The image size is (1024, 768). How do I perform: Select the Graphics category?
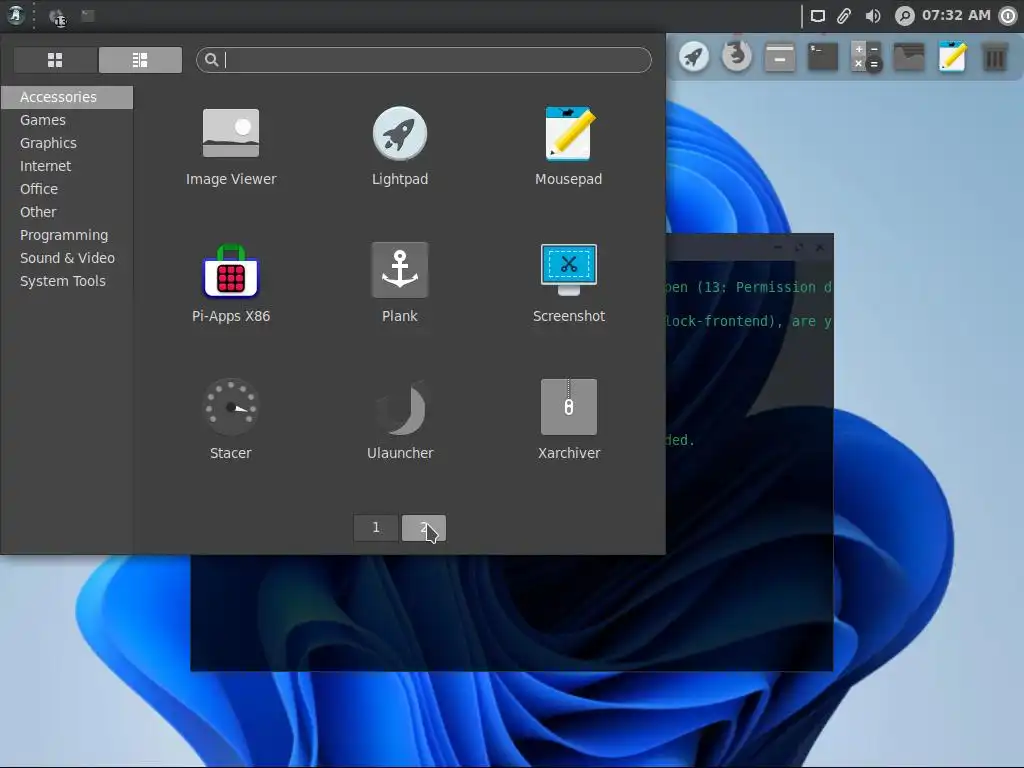click(x=67, y=143)
